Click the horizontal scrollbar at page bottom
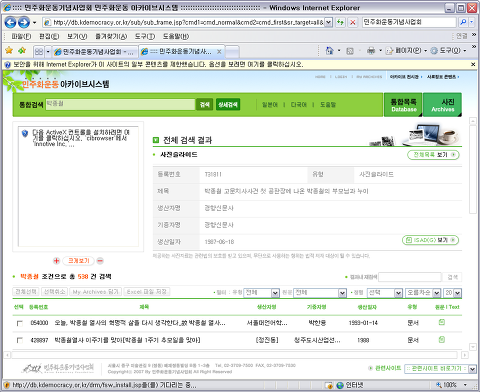 (x=235, y=355)
